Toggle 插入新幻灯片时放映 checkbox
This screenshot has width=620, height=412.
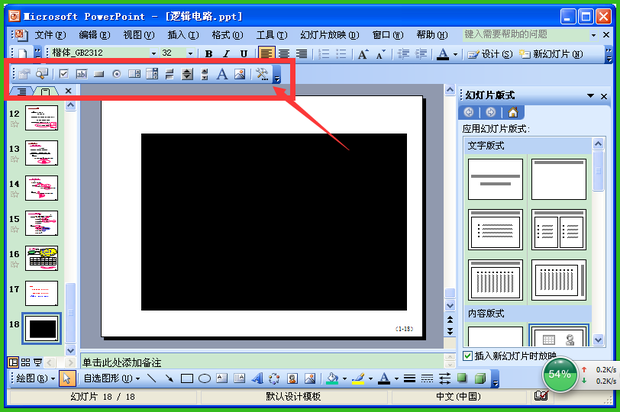pyautogui.click(x=470, y=356)
